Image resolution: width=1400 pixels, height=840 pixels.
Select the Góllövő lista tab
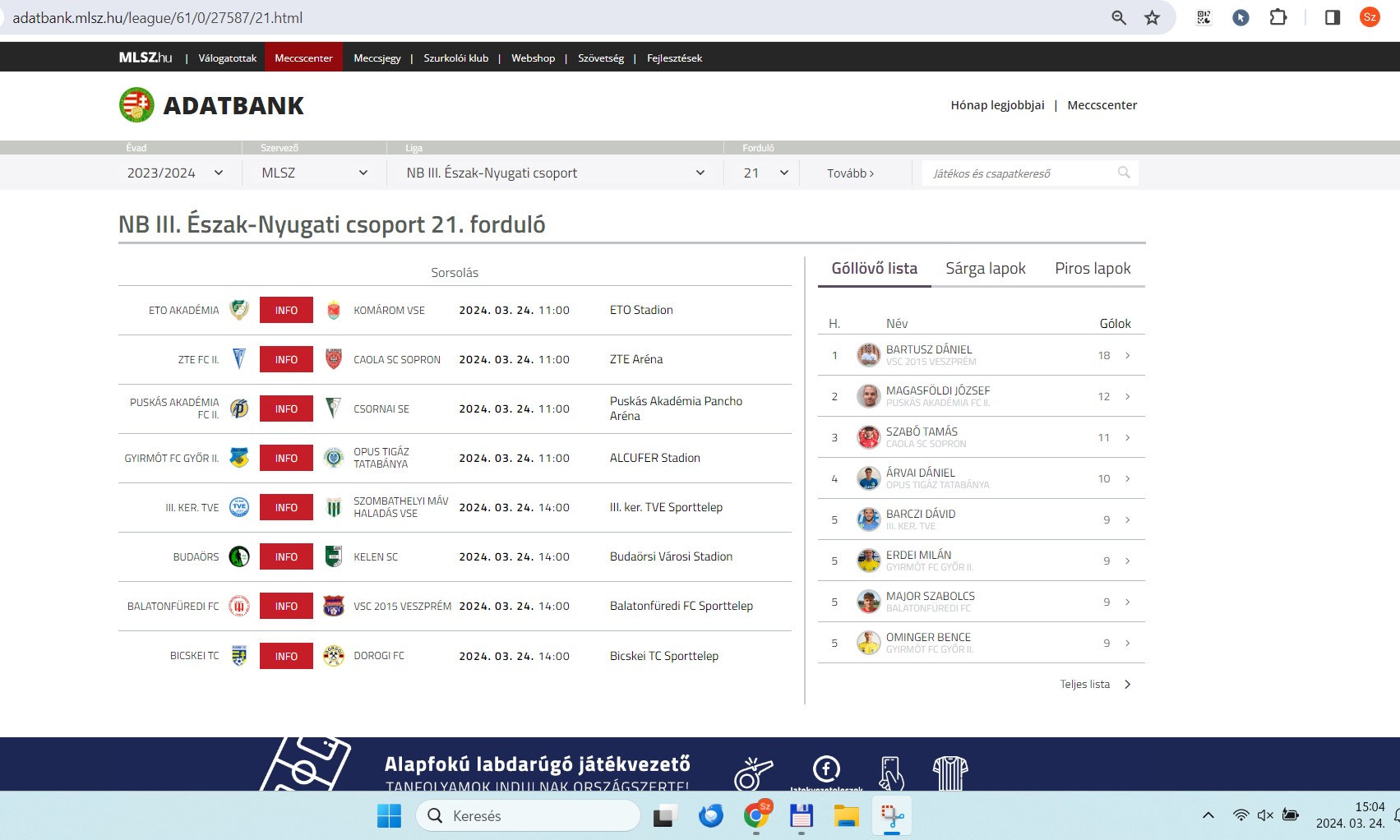coord(874,269)
